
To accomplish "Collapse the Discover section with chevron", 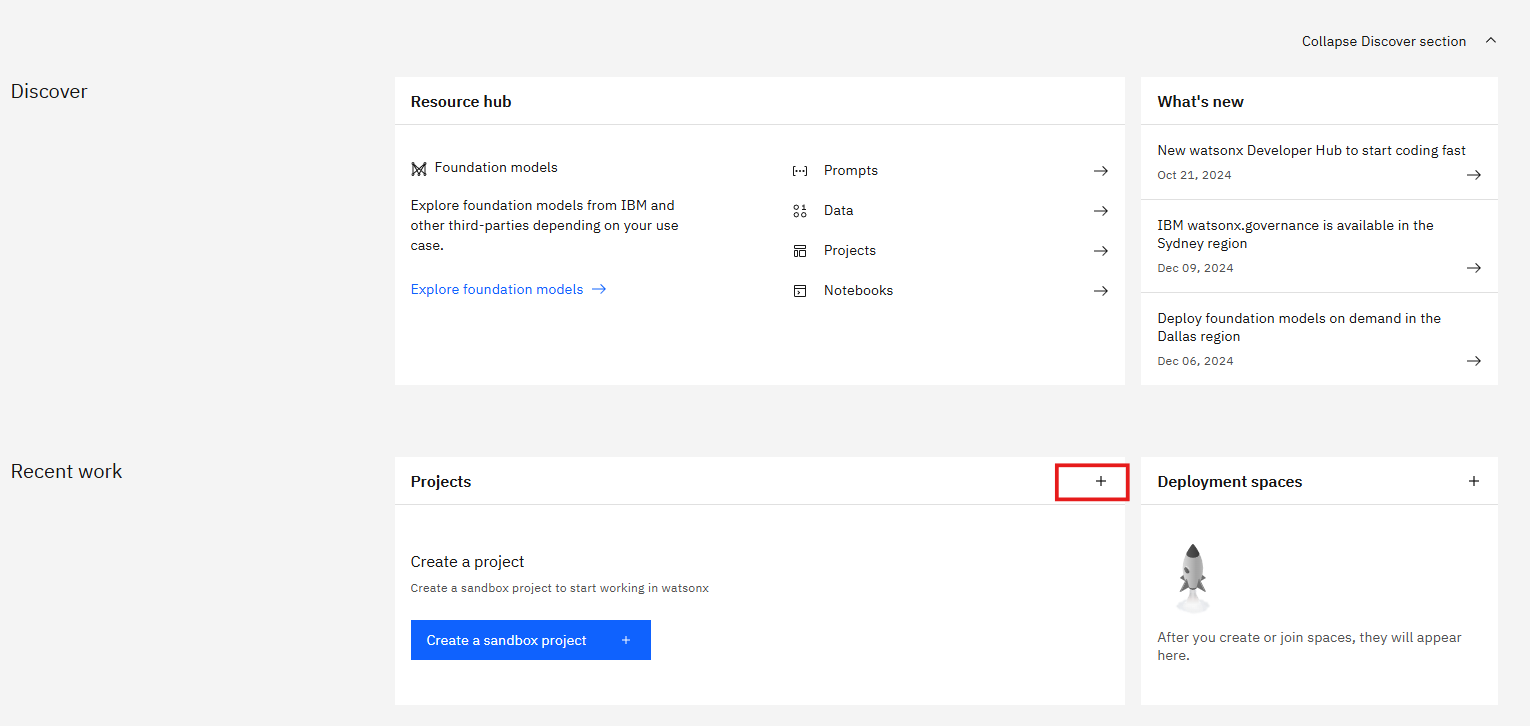I will [1490, 41].
